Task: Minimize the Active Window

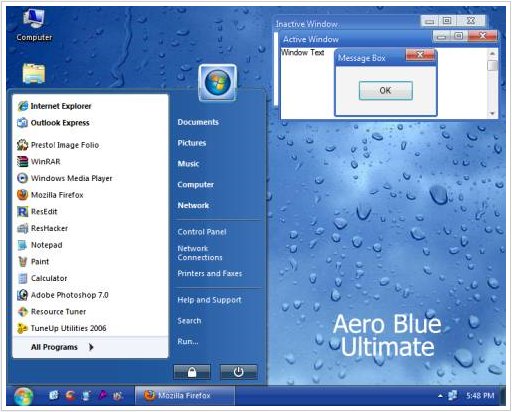Action: (x=442, y=36)
